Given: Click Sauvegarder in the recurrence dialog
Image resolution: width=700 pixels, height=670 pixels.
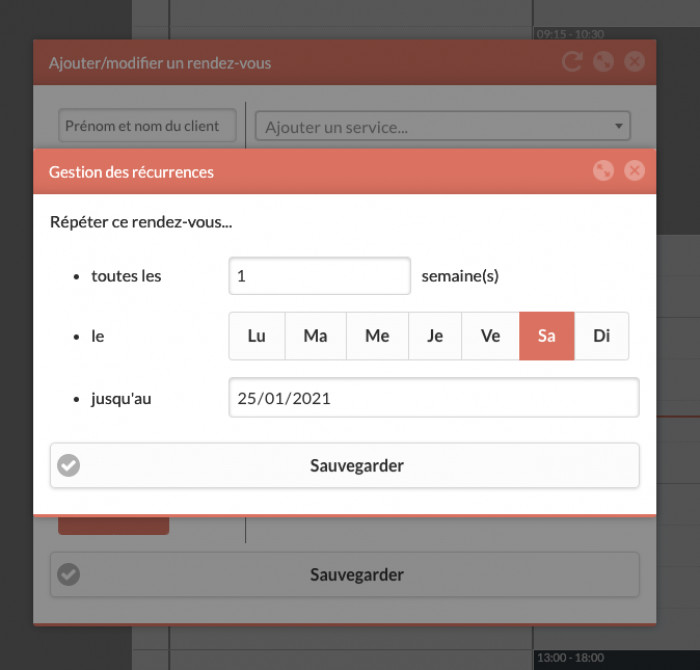Looking at the screenshot, I should pos(345,466).
